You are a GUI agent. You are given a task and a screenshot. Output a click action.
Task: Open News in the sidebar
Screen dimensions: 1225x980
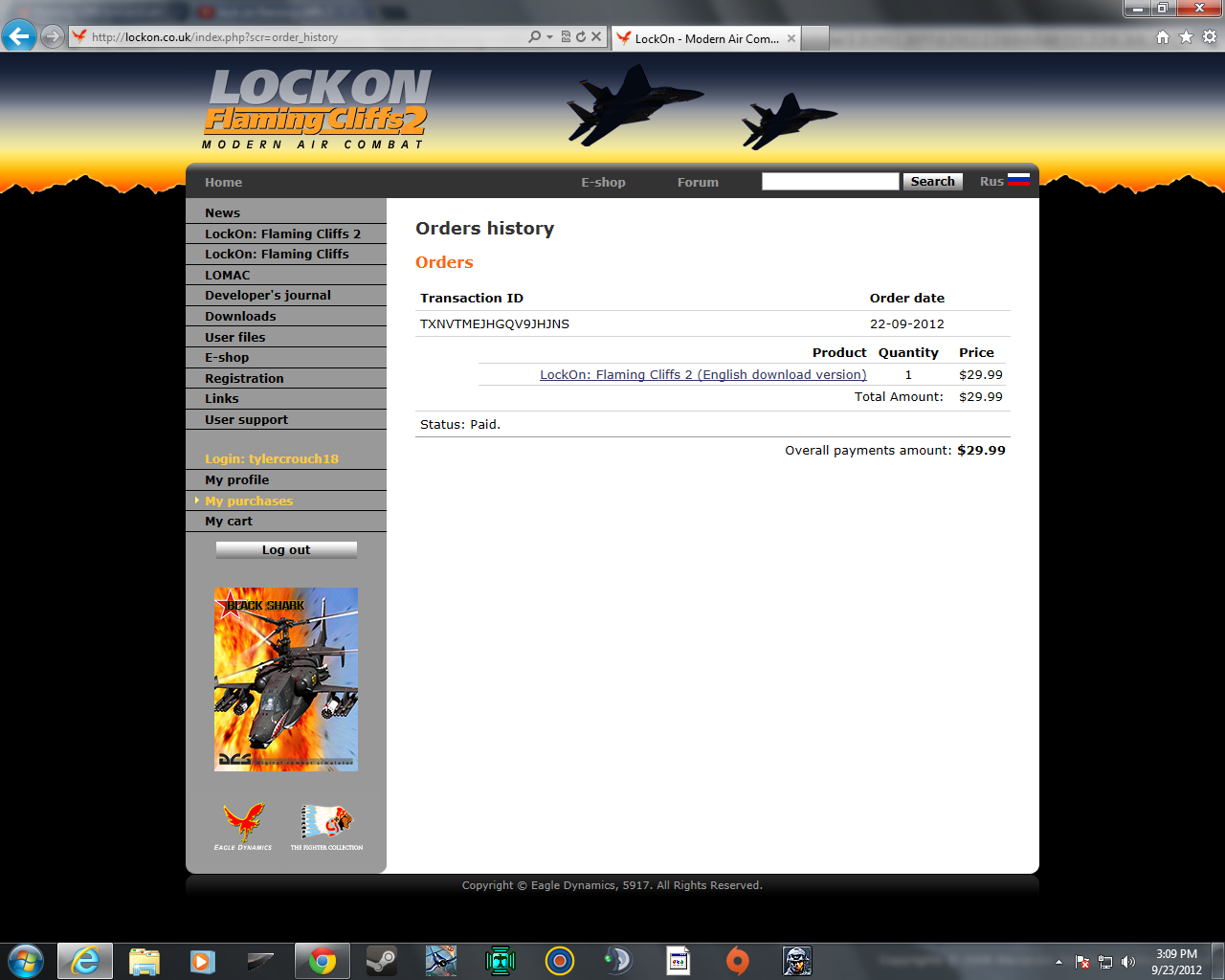coord(222,212)
